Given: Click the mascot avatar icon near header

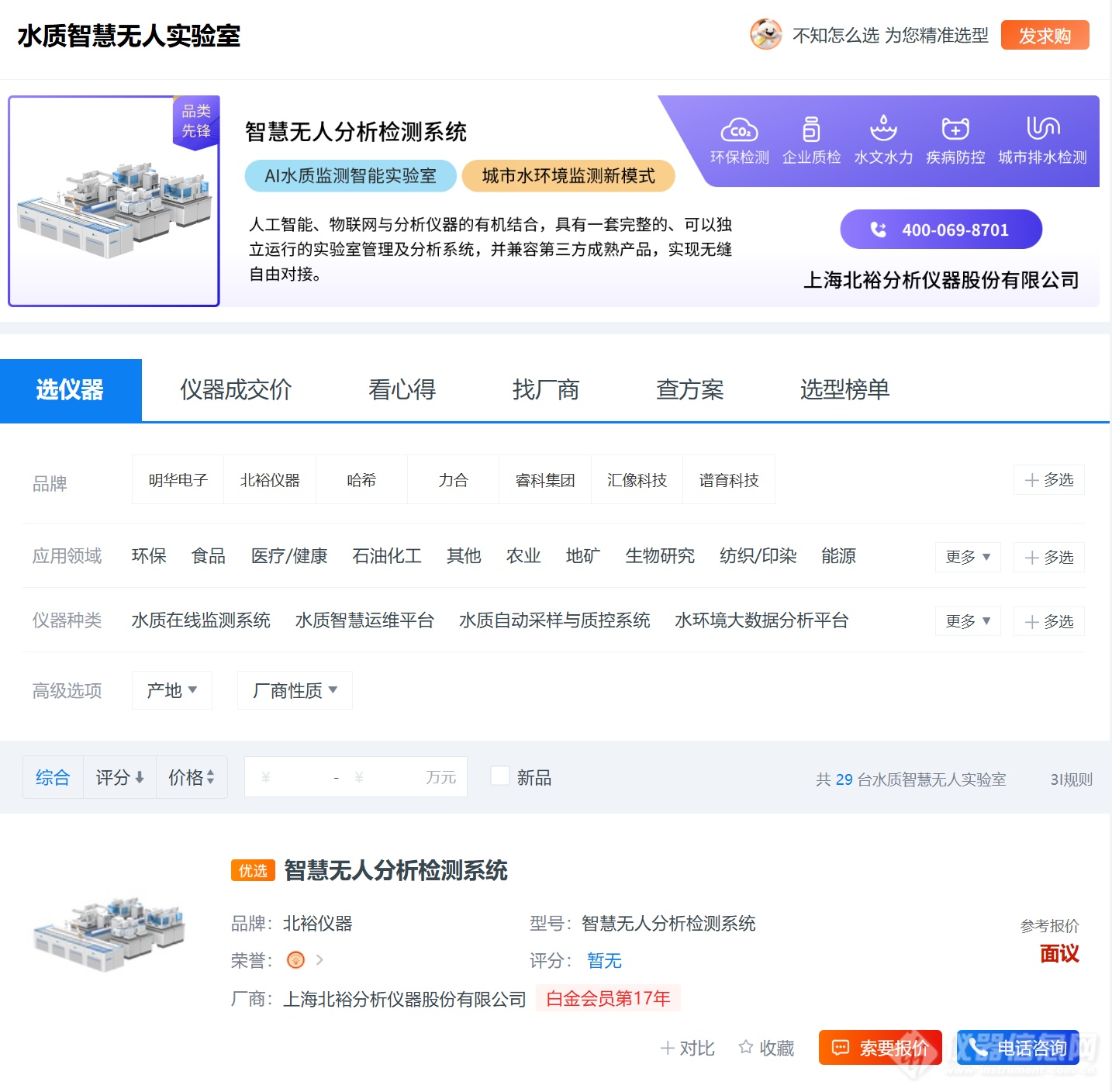Looking at the screenshot, I should [766, 34].
